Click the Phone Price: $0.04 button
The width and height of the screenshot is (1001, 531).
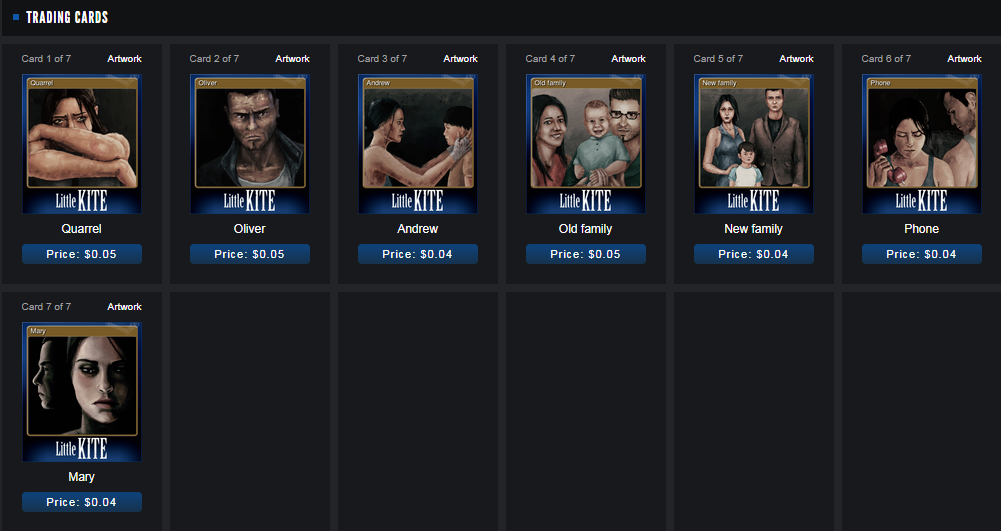point(921,254)
